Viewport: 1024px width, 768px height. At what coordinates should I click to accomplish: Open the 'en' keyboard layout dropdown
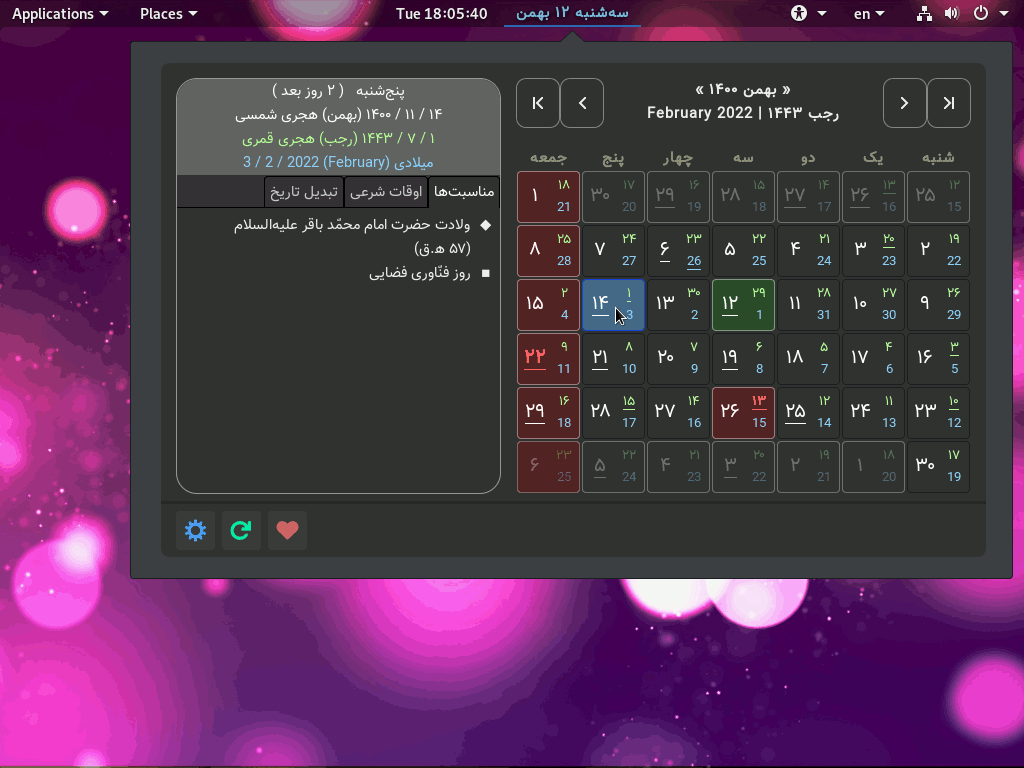[868, 13]
